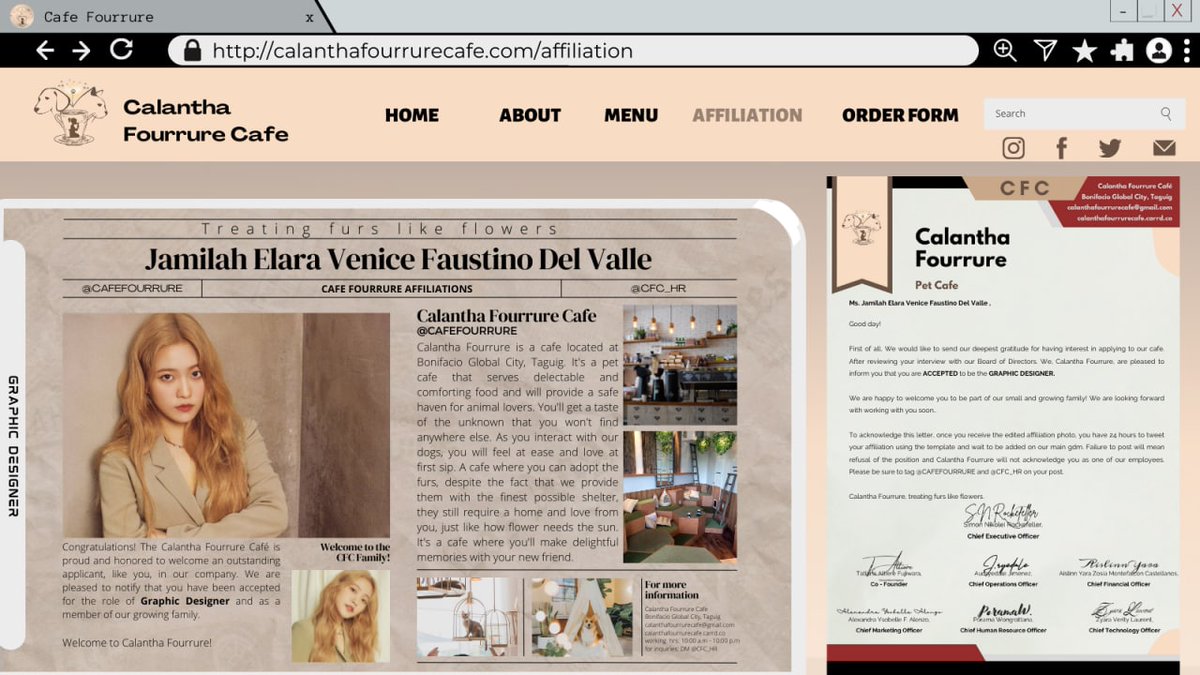Close the Cafe Fourrure tab
Screen dimensions: 1200x675
[309, 17]
